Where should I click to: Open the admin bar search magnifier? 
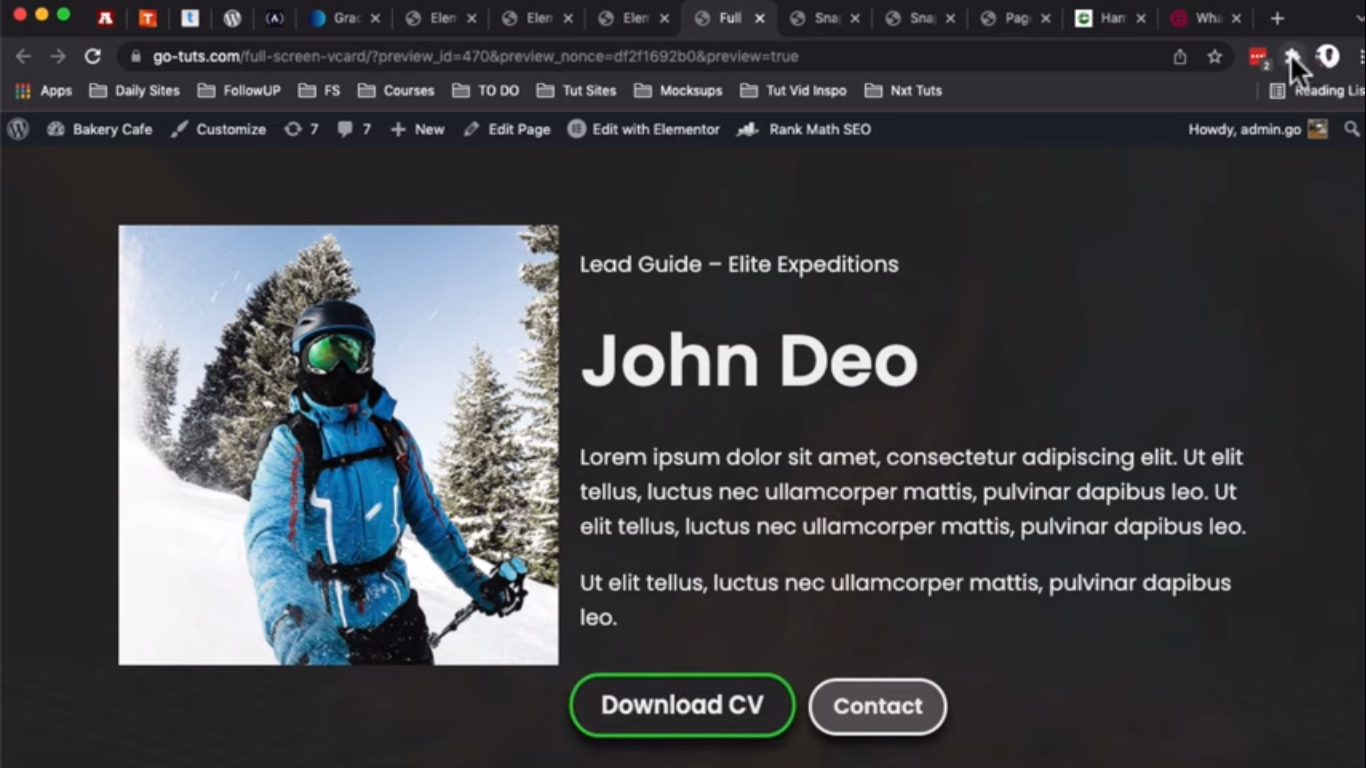pyautogui.click(x=1352, y=129)
